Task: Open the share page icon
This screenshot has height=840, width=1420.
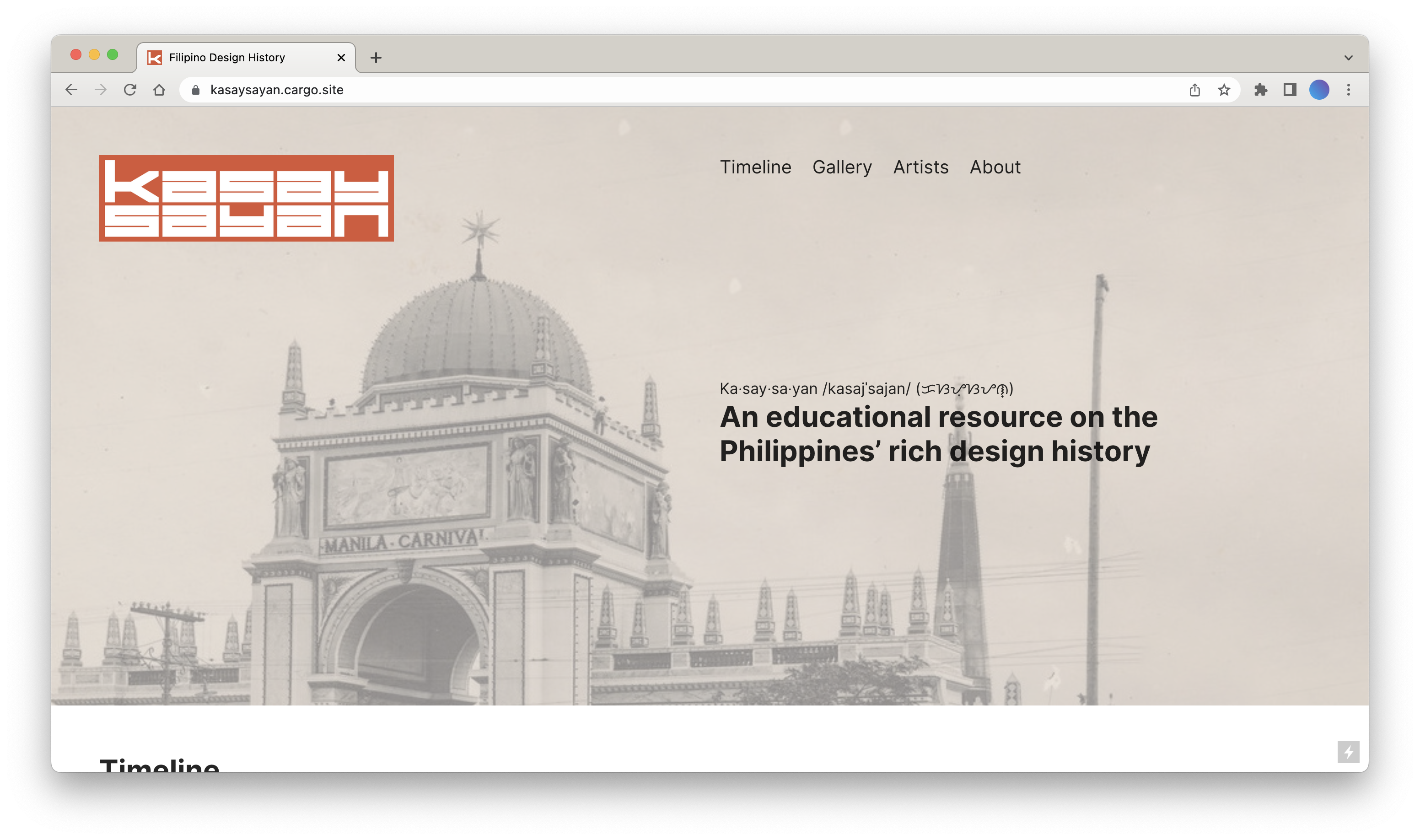Action: click(1195, 89)
